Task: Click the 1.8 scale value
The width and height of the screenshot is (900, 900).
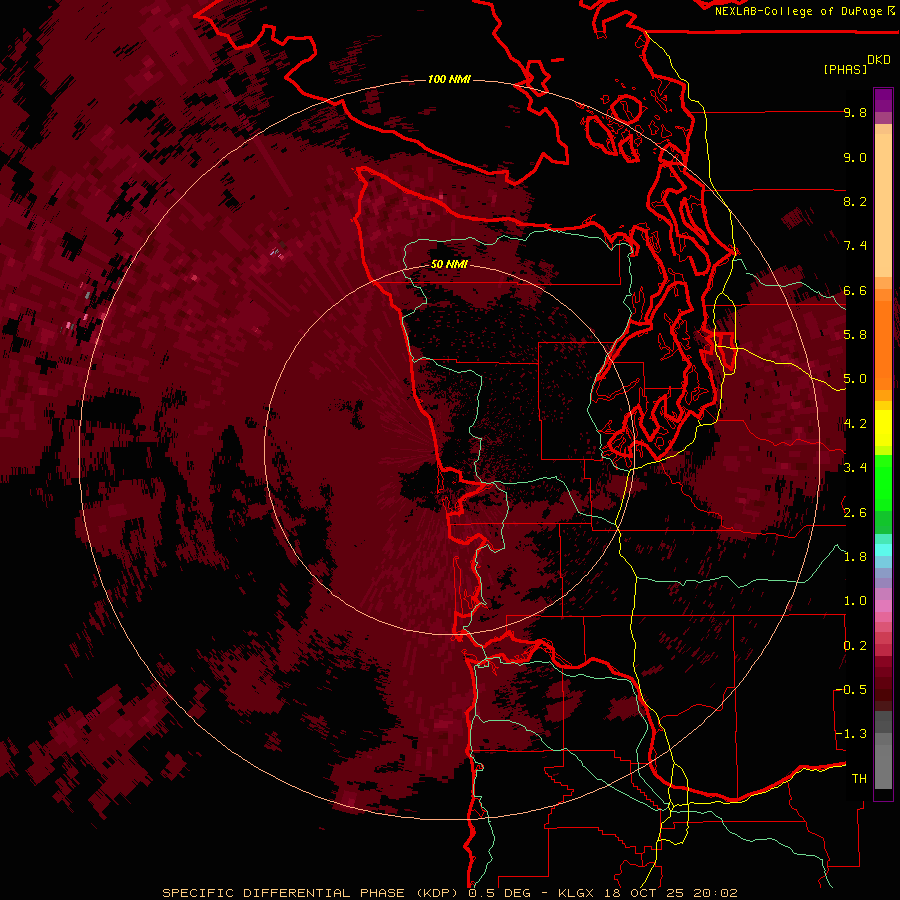Action: [855, 557]
